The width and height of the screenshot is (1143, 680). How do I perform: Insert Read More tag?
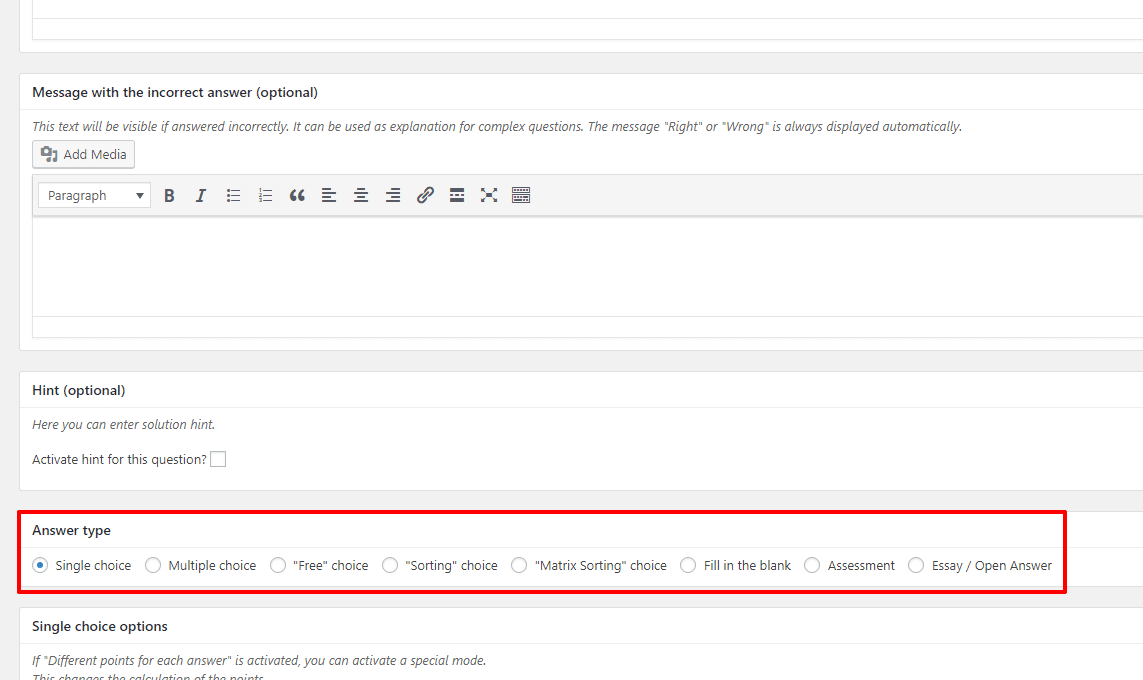[x=457, y=195]
